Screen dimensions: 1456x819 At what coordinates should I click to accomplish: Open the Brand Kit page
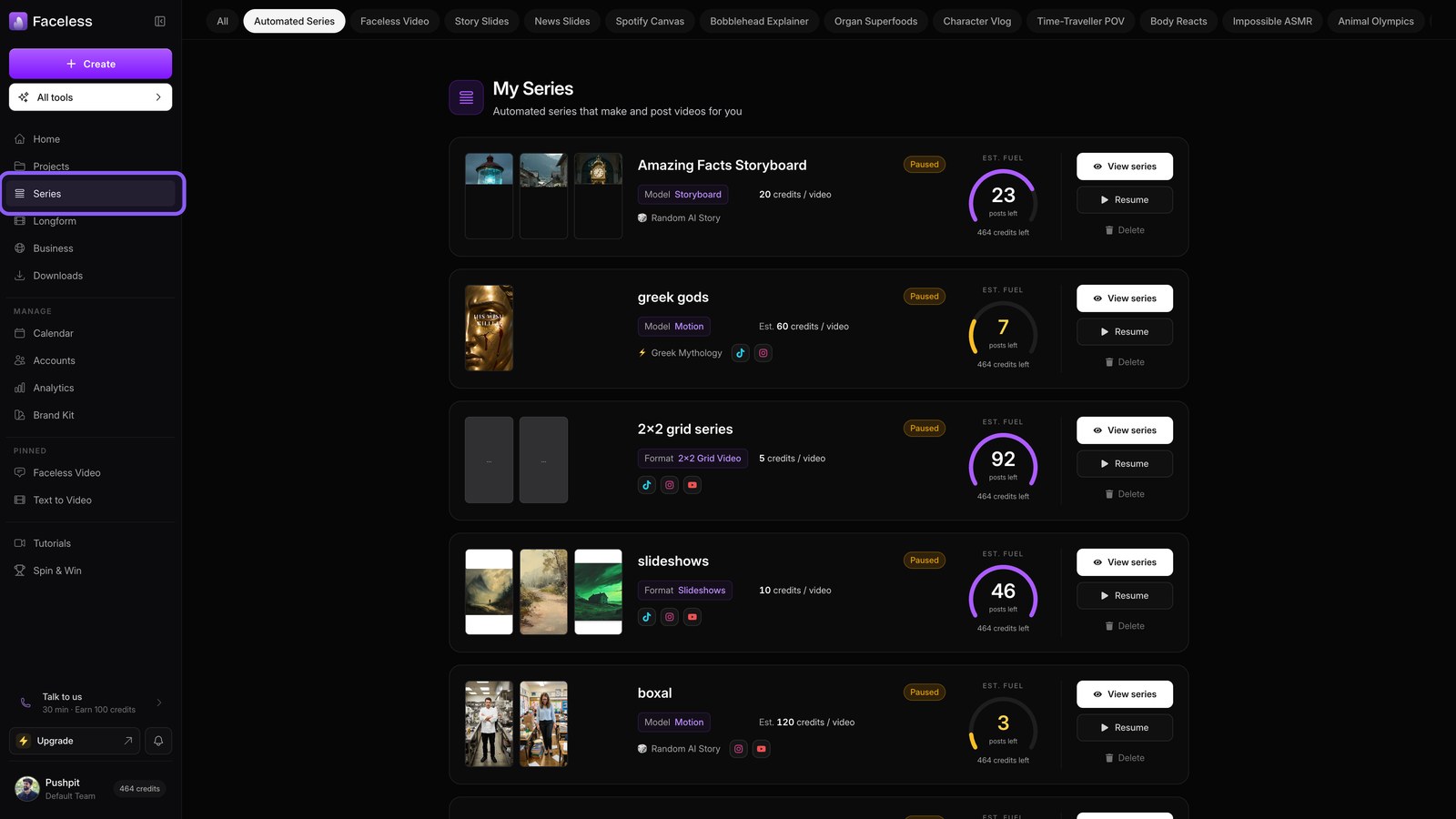[x=91, y=415]
